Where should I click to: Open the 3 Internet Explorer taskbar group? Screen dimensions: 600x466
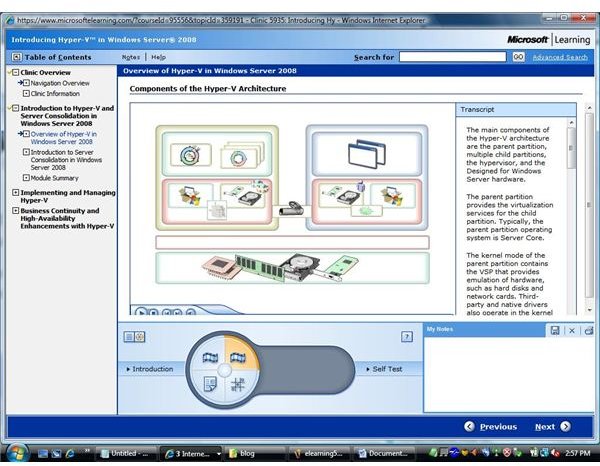click(x=190, y=454)
